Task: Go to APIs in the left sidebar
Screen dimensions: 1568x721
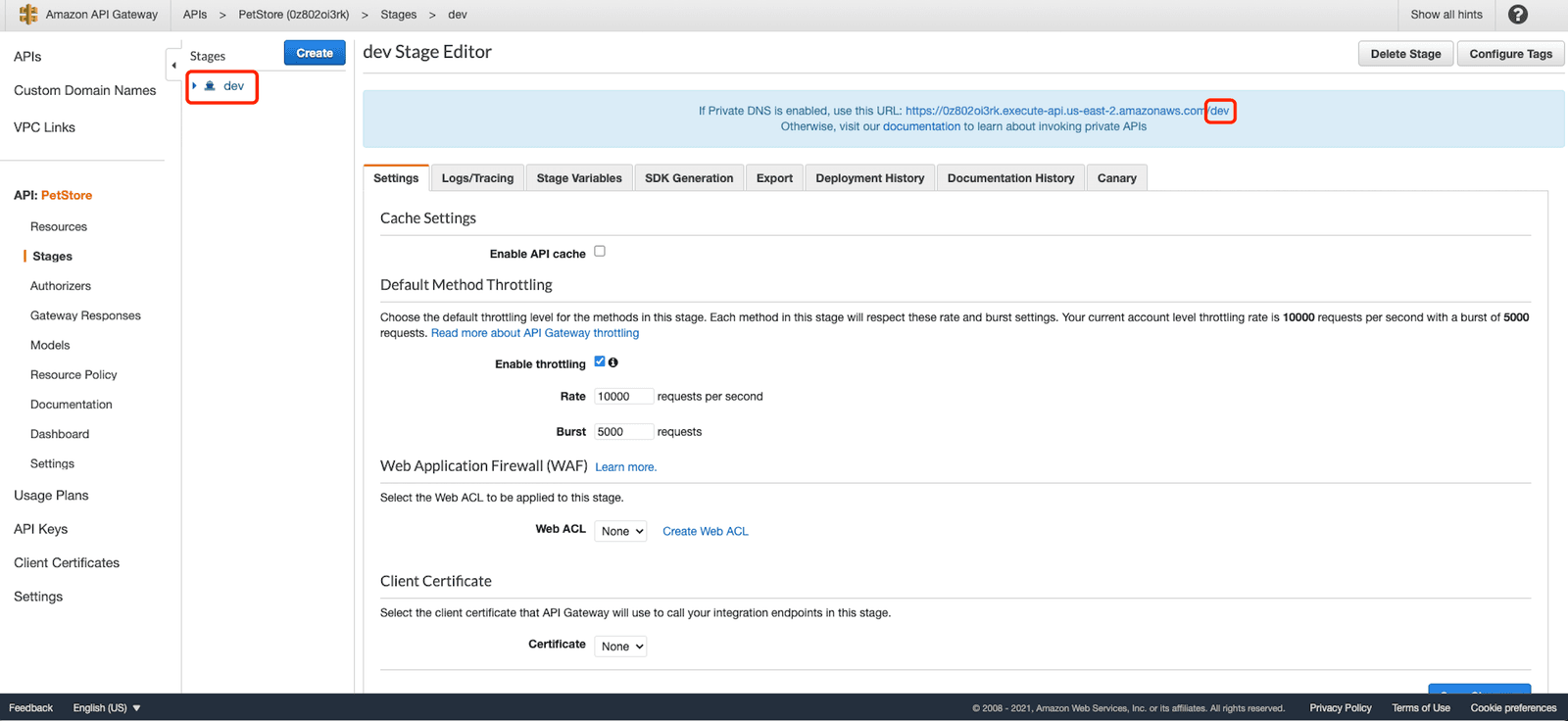Action: click(27, 57)
